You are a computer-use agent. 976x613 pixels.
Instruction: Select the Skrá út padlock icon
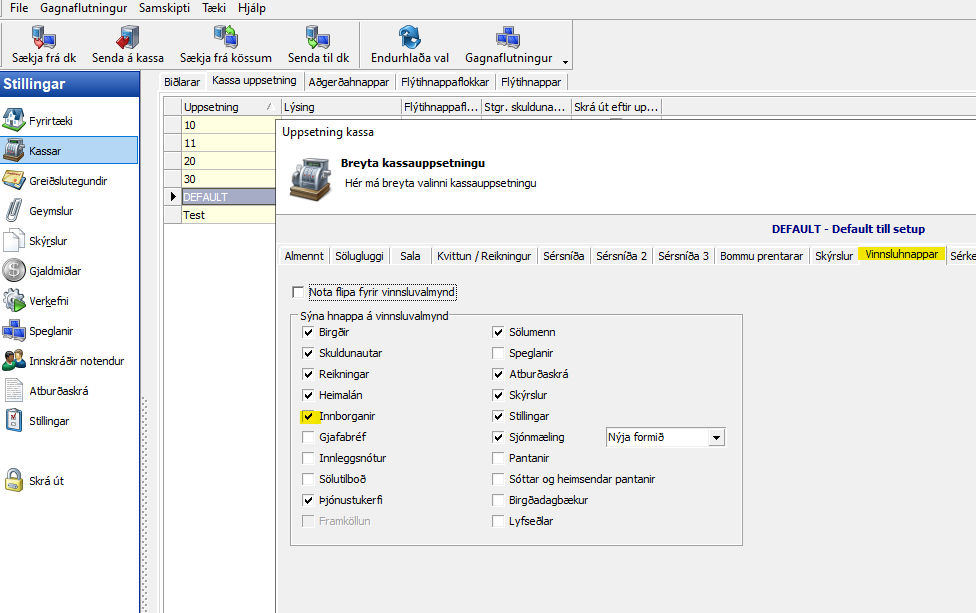coord(13,481)
